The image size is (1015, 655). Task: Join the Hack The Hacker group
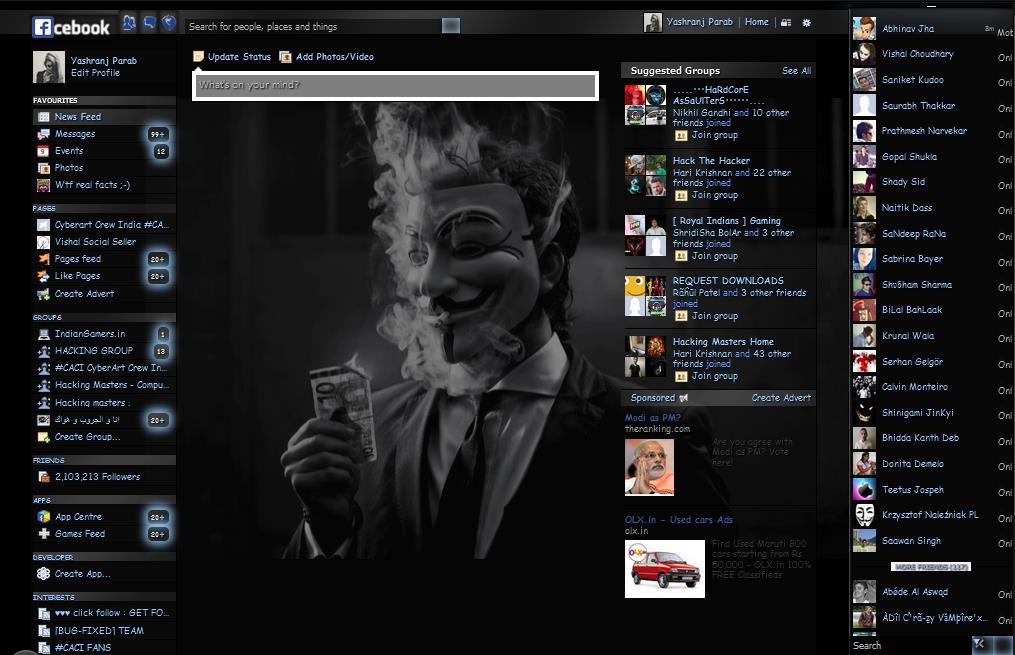[x=714, y=195]
